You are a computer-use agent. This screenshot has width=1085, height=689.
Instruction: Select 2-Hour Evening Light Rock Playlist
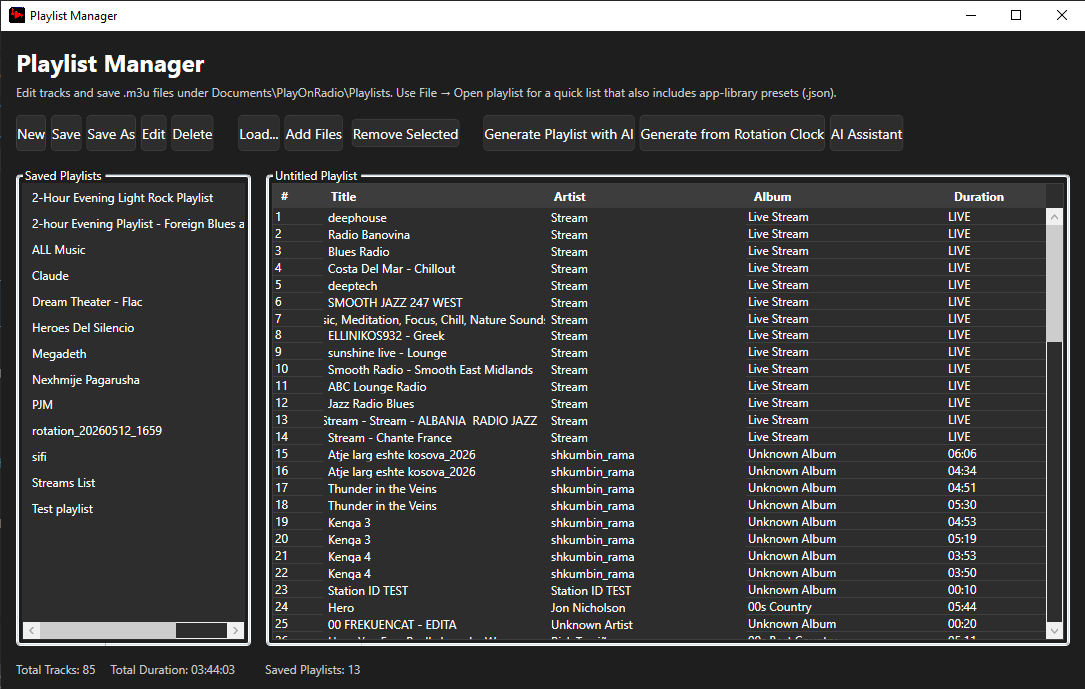pyautogui.click(x=134, y=198)
